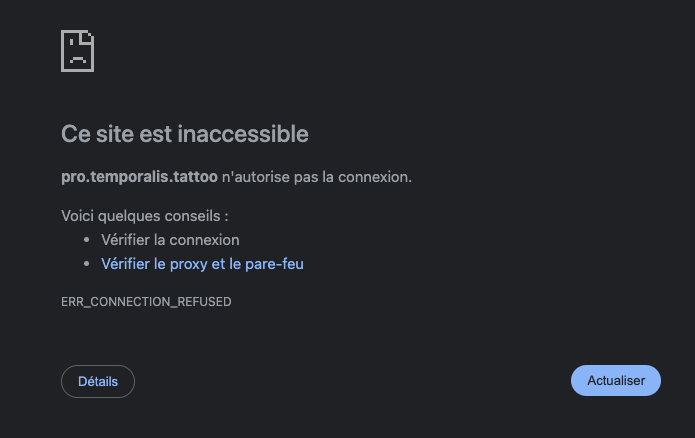
Task: Click the "Ce site est inaccessible" heading
Action: point(185,133)
